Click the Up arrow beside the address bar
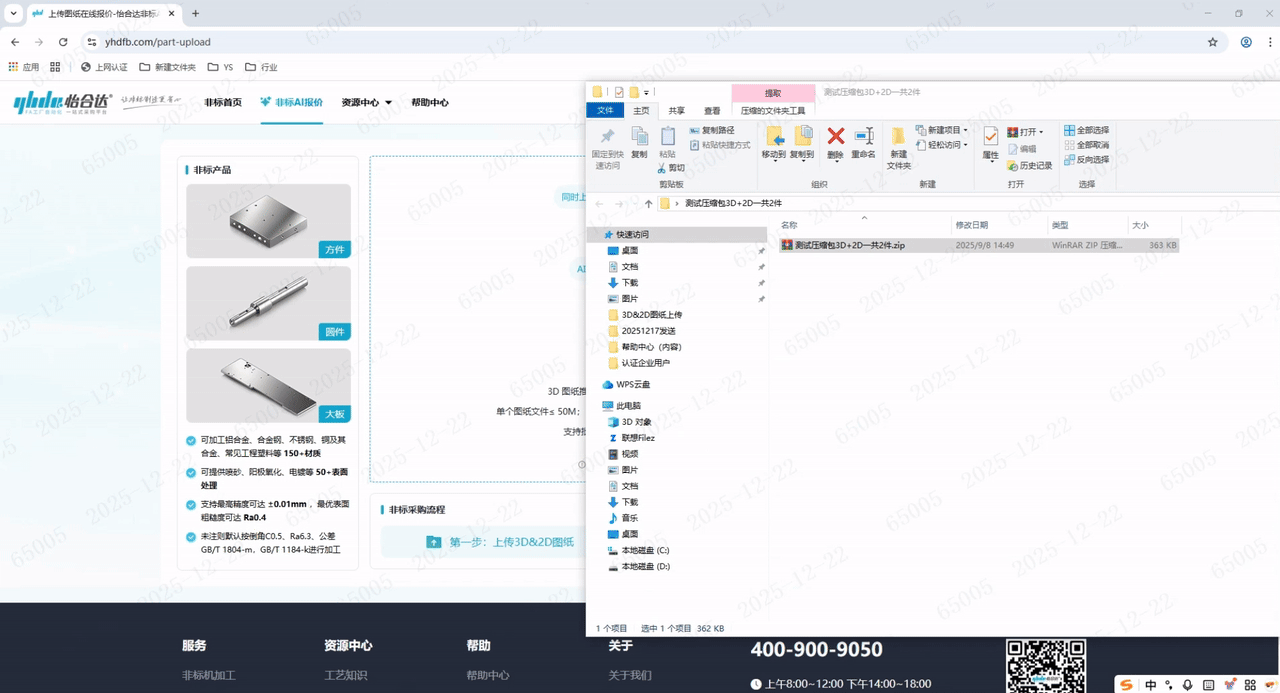 pyautogui.click(x=648, y=203)
